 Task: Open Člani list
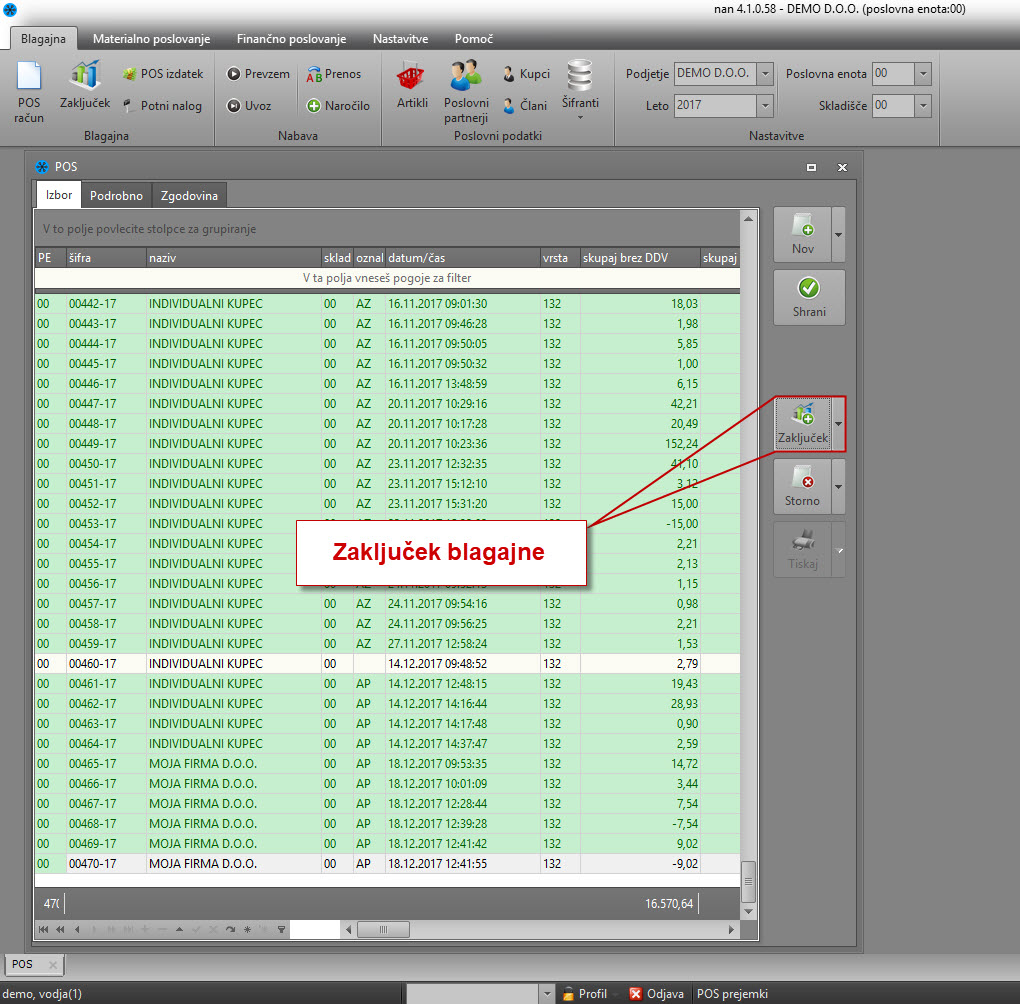pos(525,105)
